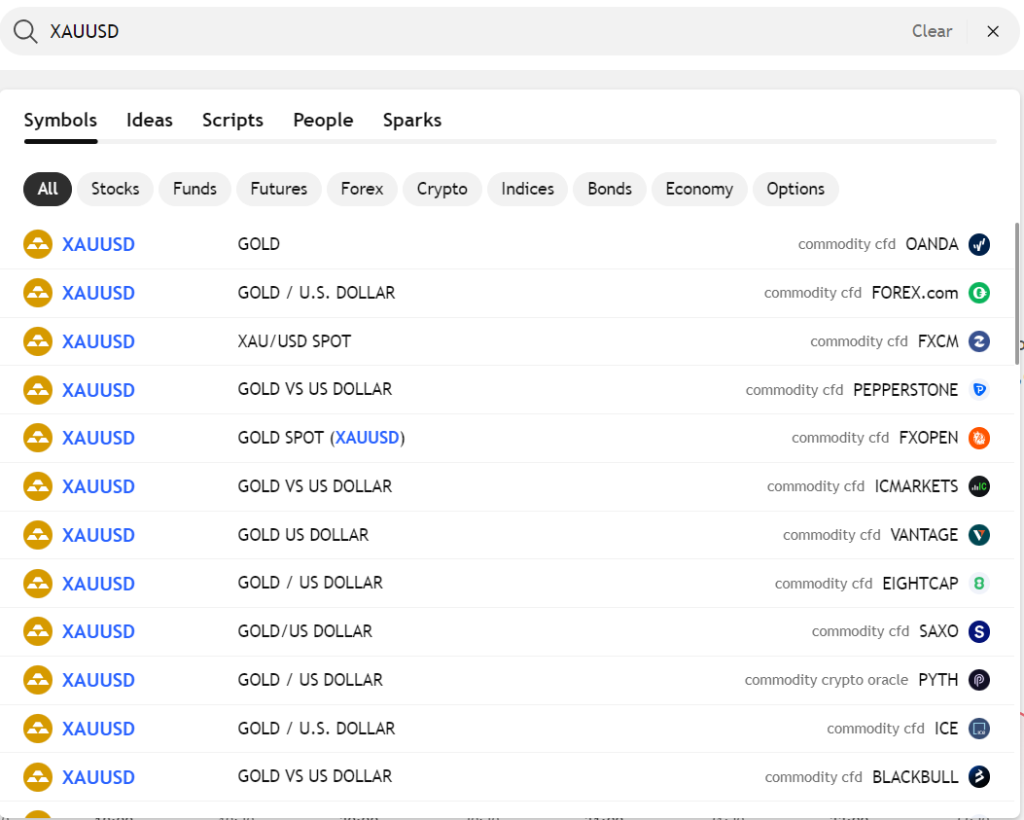
Task: Click the magnifying glass search icon
Action: pyautogui.click(x=25, y=31)
